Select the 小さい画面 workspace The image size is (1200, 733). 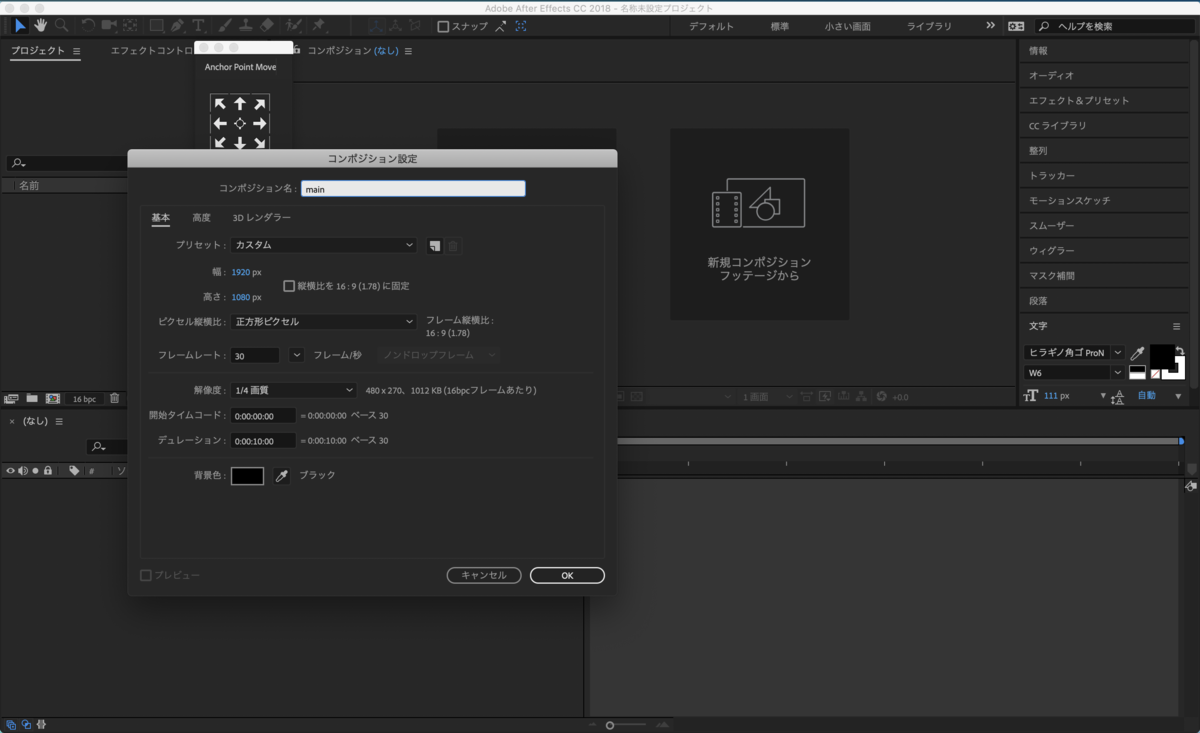(x=847, y=26)
